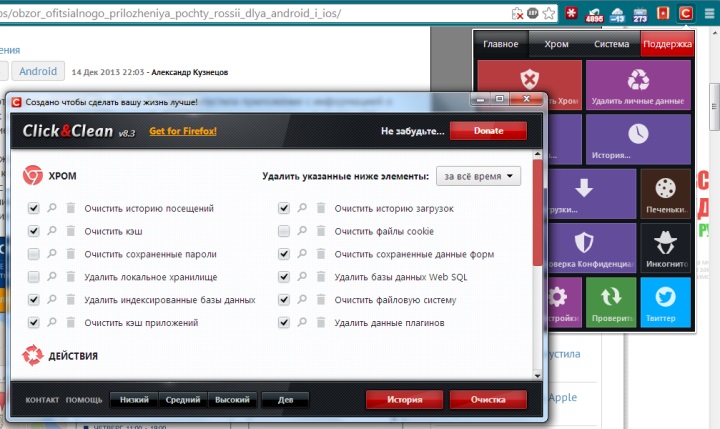Open the 'Get for Firefox!' link
The width and height of the screenshot is (720, 429).
point(183,131)
